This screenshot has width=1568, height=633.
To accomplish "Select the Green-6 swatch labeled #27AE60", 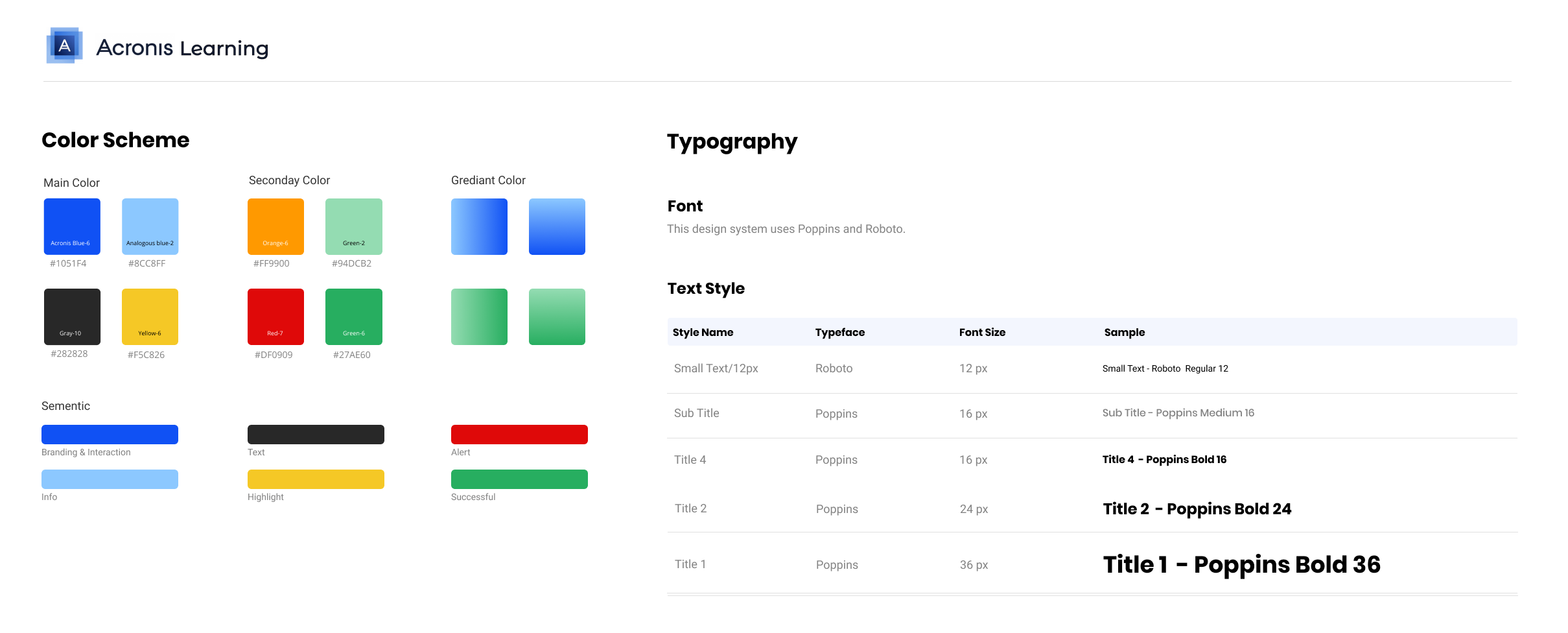I will click(x=354, y=316).
